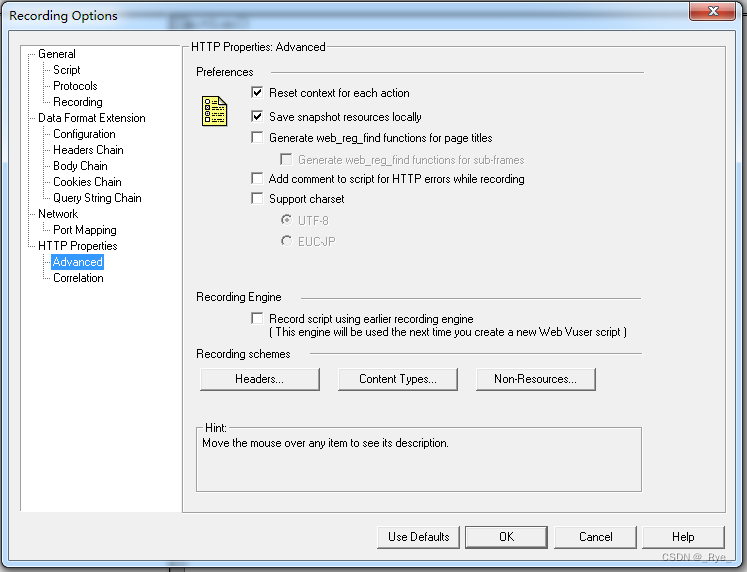The width and height of the screenshot is (747, 572).
Task: Open the Body Chain tree item
Action: point(81,166)
